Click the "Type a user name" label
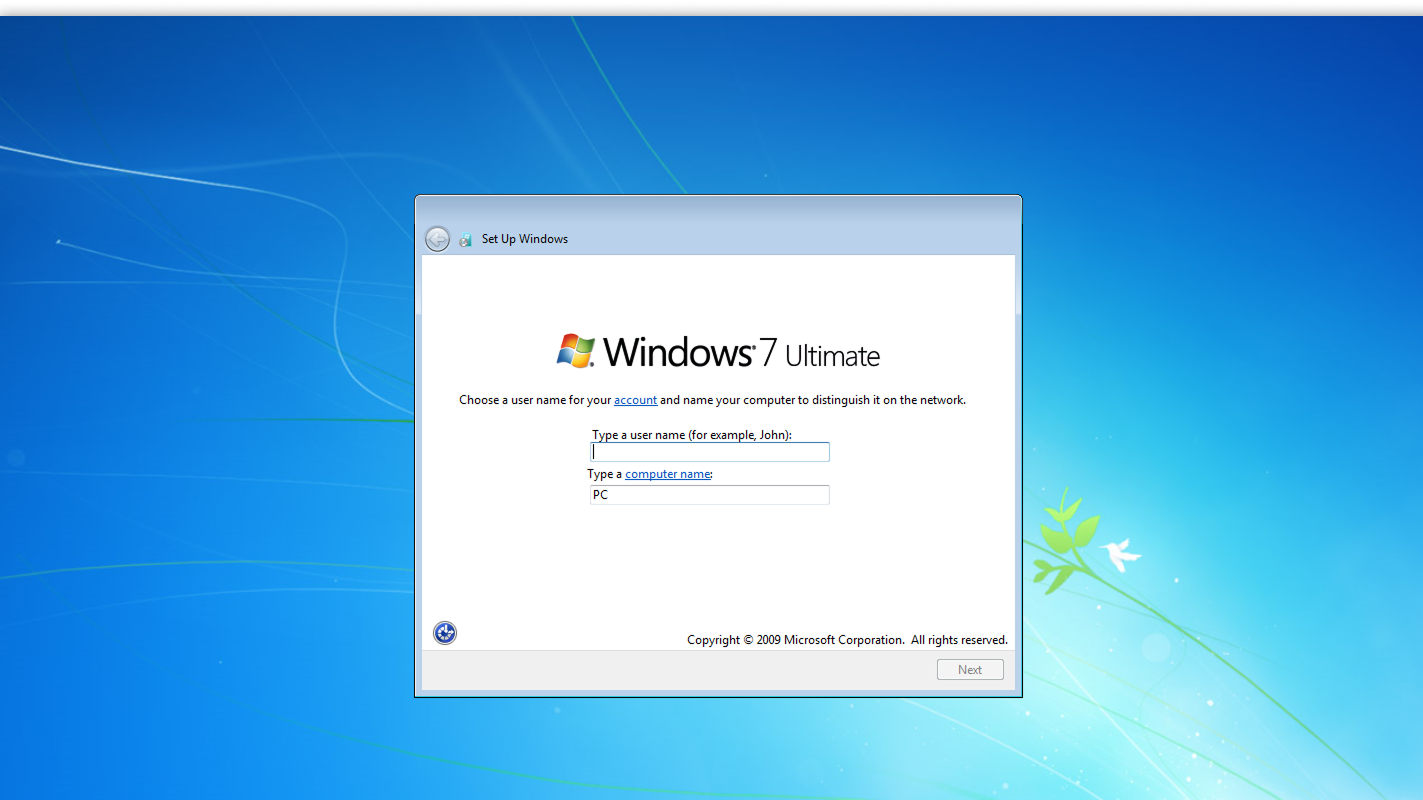This screenshot has width=1423, height=800. click(x=692, y=435)
